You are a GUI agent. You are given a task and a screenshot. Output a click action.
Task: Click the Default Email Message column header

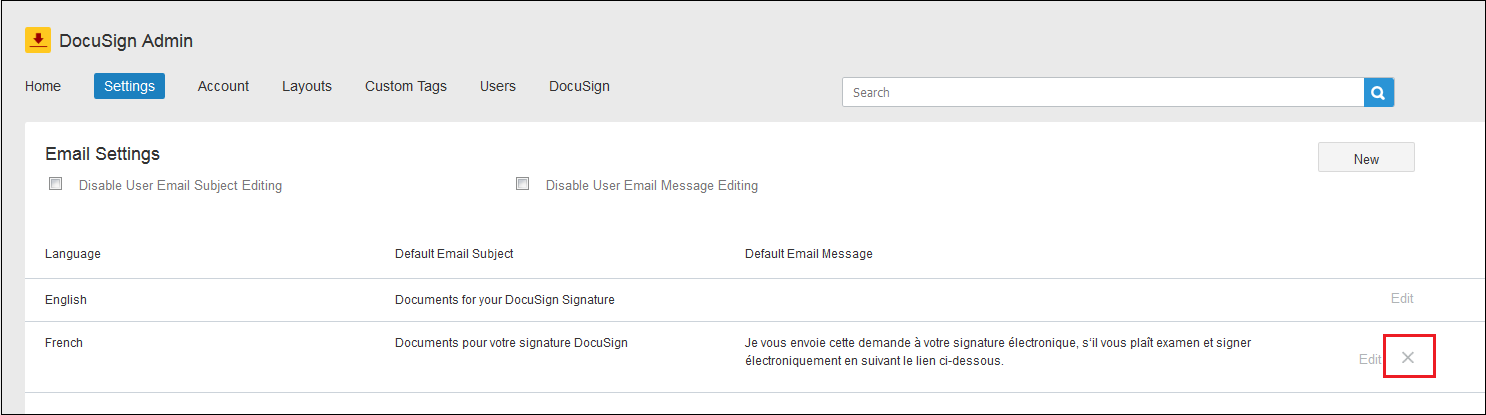[x=808, y=254]
